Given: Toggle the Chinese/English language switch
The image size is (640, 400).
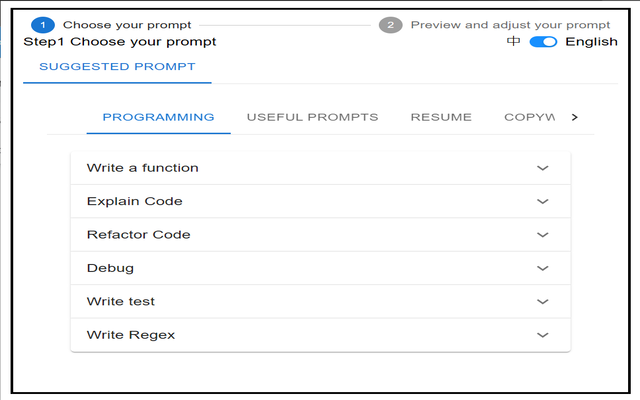Looking at the screenshot, I should (543, 42).
